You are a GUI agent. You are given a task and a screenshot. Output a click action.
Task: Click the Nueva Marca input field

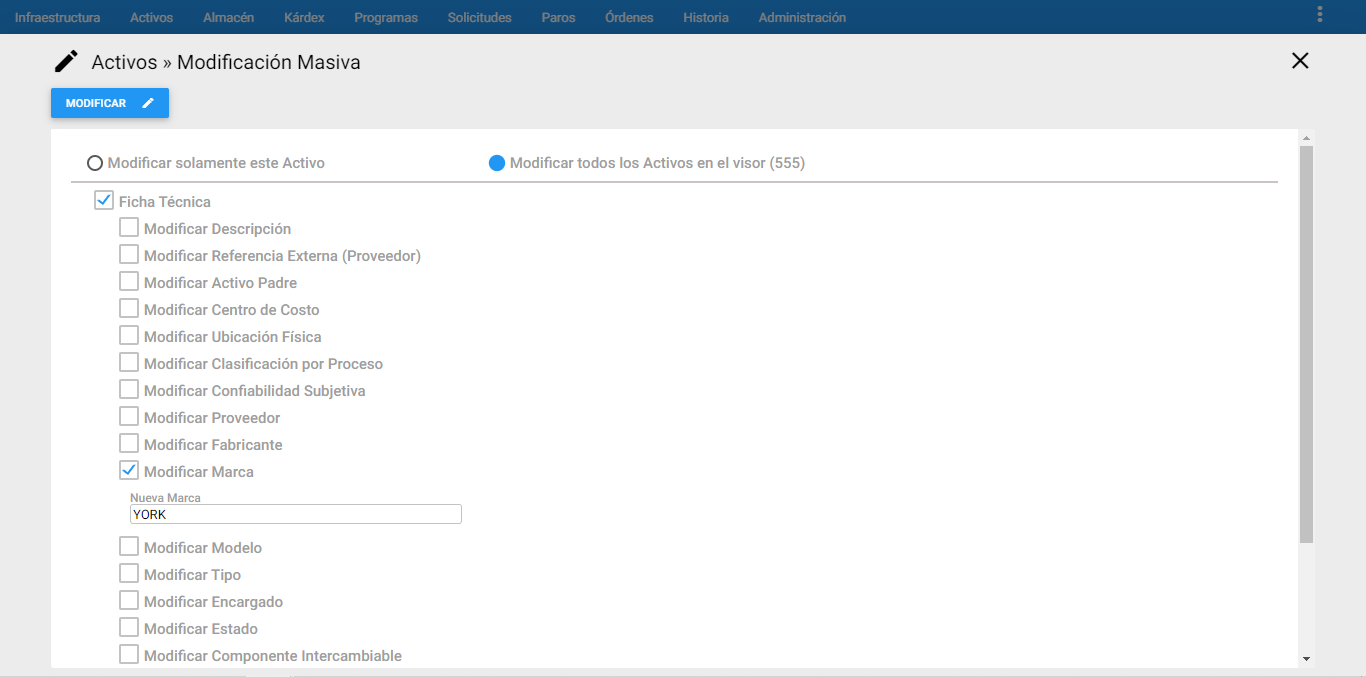click(296, 514)
